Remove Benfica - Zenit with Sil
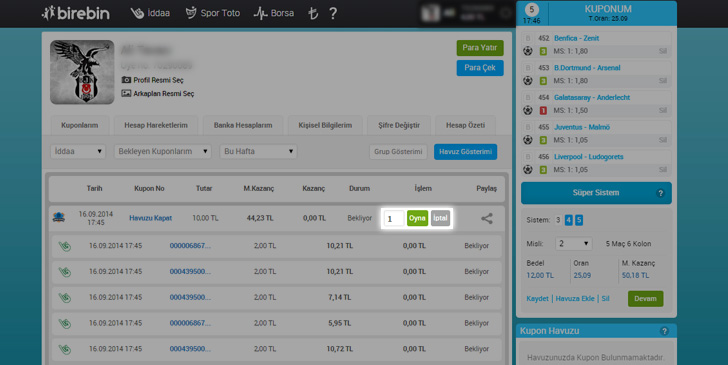The image size is (728, 365). pyautogui.click(x=663, y=51)
